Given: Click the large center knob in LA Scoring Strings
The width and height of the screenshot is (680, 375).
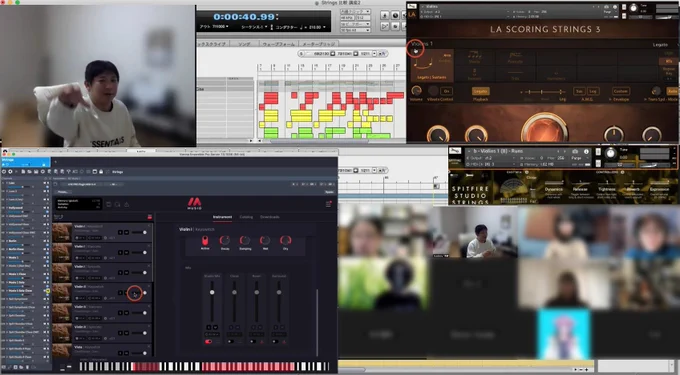Looking at the screenshot, I should click(x=544, y=128).
